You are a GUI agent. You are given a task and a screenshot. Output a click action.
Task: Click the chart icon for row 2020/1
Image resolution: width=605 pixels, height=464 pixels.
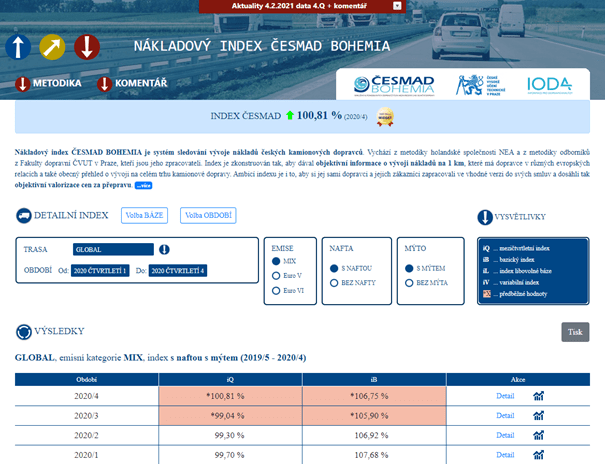tap(539, 455)
